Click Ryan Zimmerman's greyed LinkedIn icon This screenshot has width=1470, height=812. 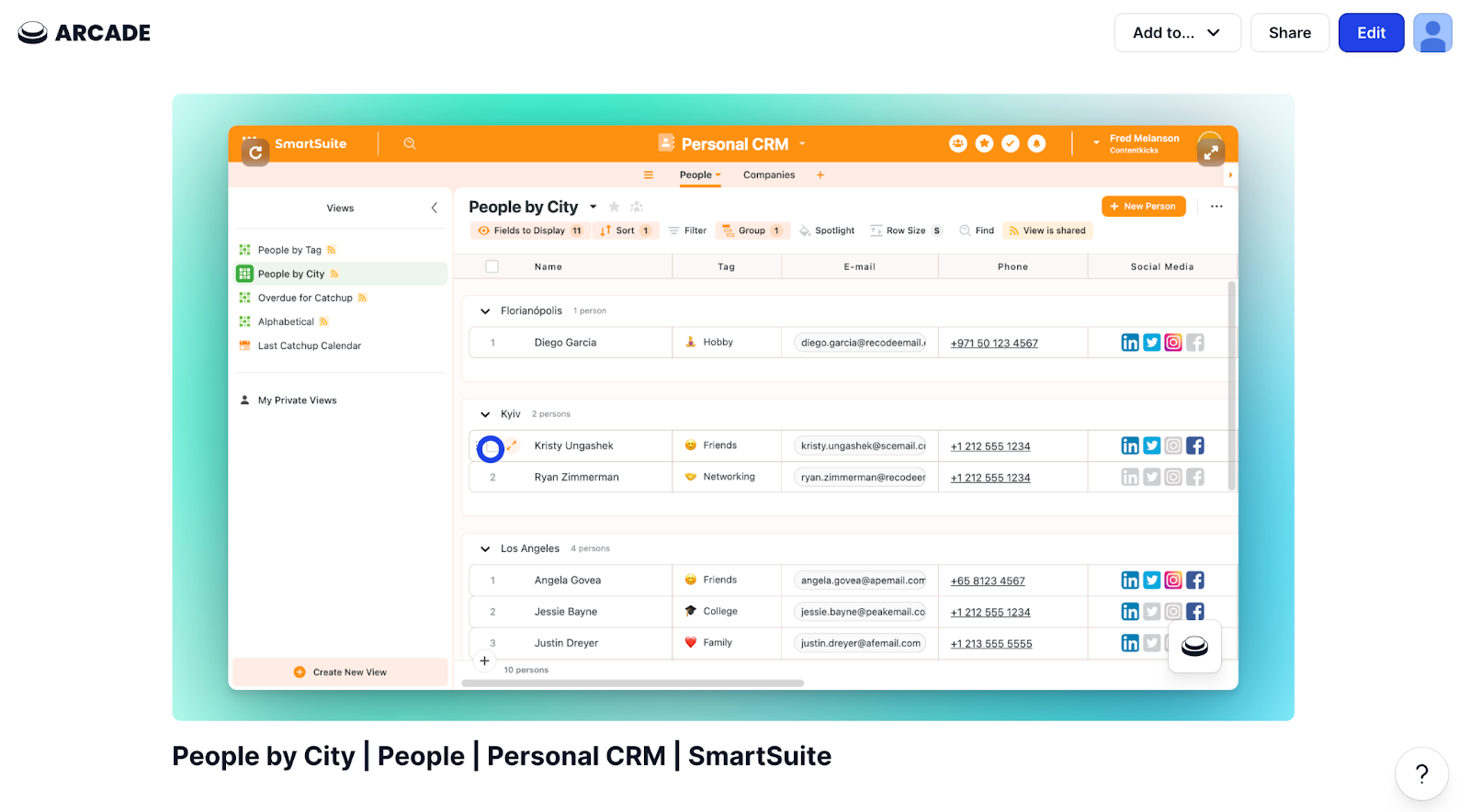(1130, 478)
